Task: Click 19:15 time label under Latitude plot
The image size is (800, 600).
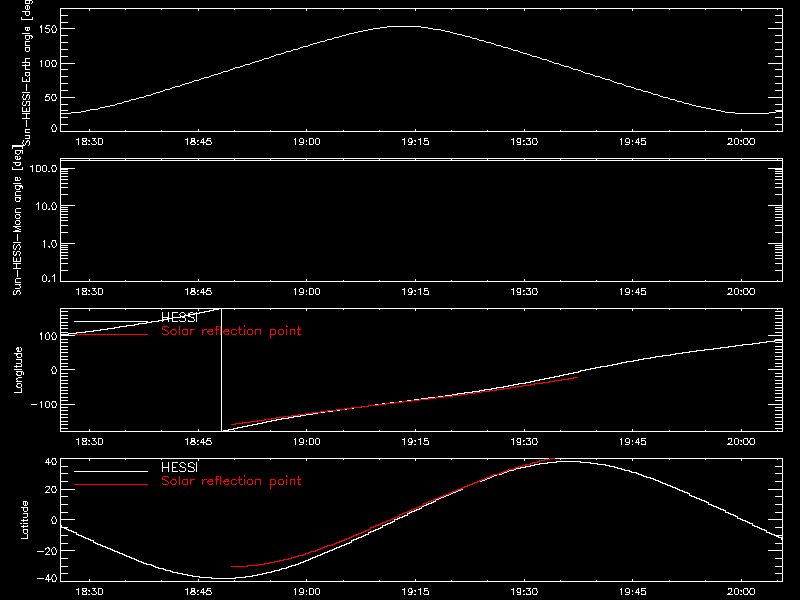Action: click(415, 592)
